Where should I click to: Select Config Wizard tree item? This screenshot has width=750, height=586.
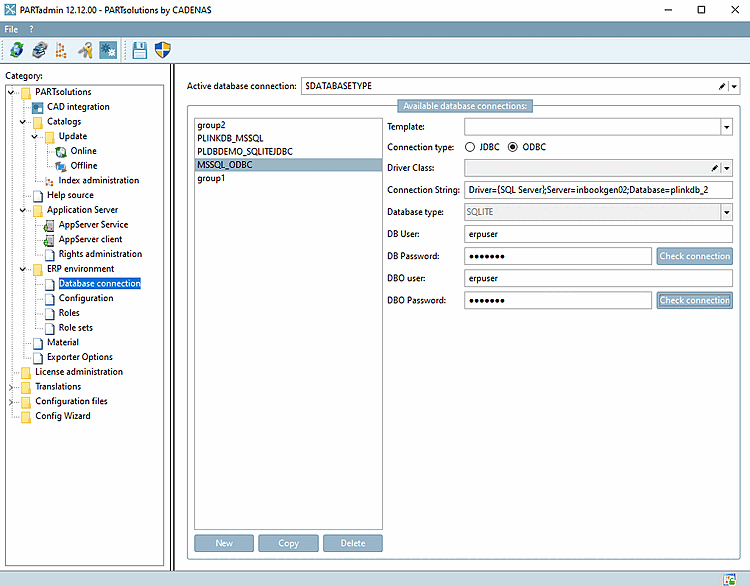point(63,416)
